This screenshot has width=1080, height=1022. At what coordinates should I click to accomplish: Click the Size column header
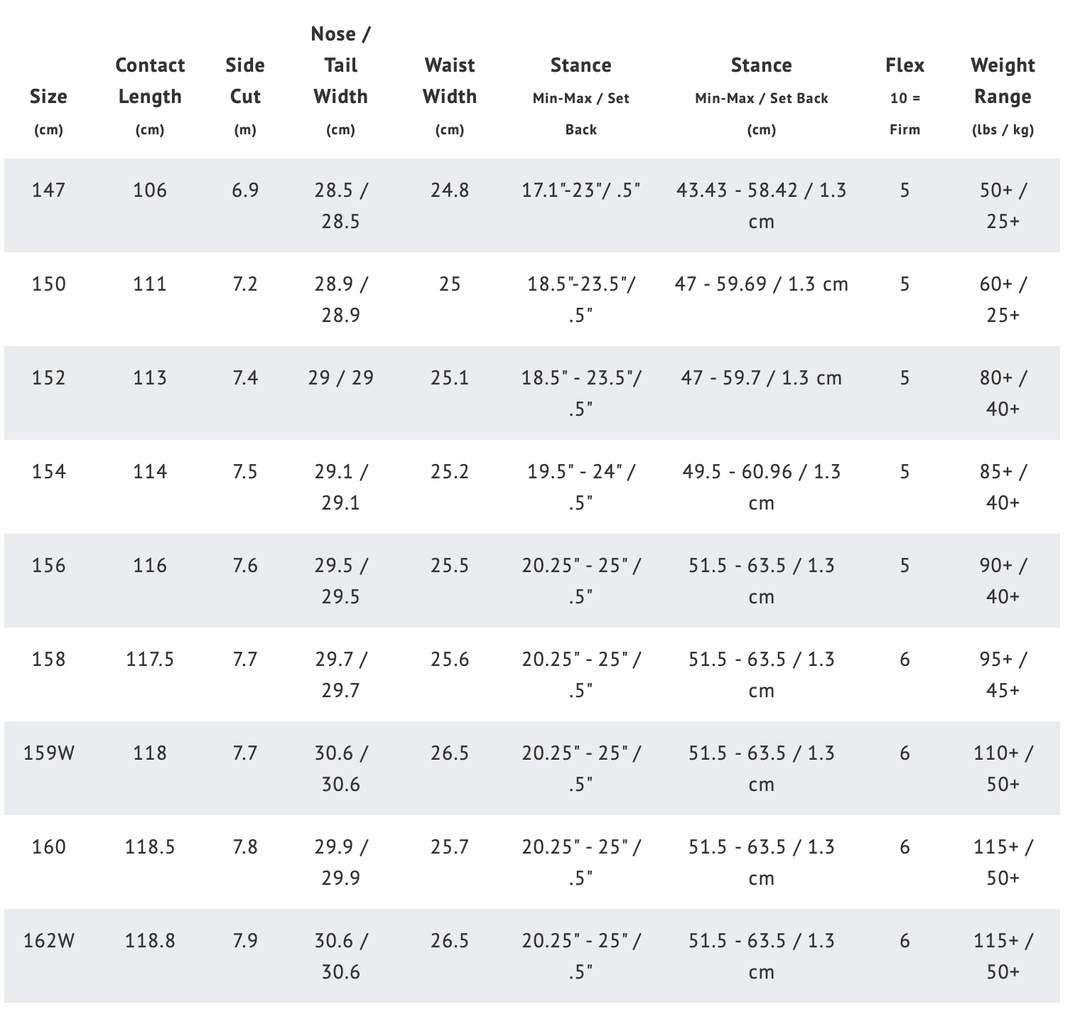48,97
